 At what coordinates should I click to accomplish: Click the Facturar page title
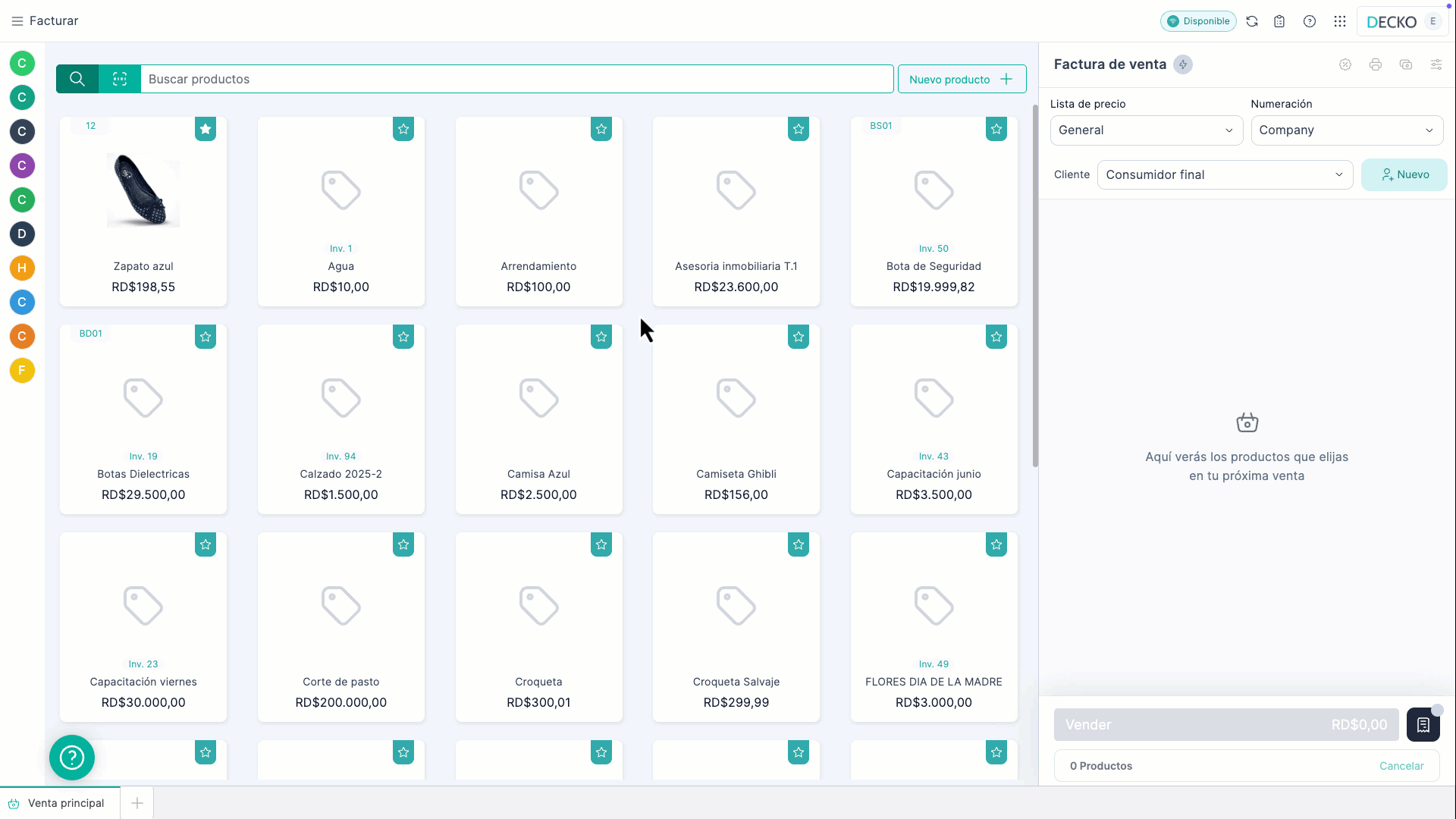click(54, 21)
